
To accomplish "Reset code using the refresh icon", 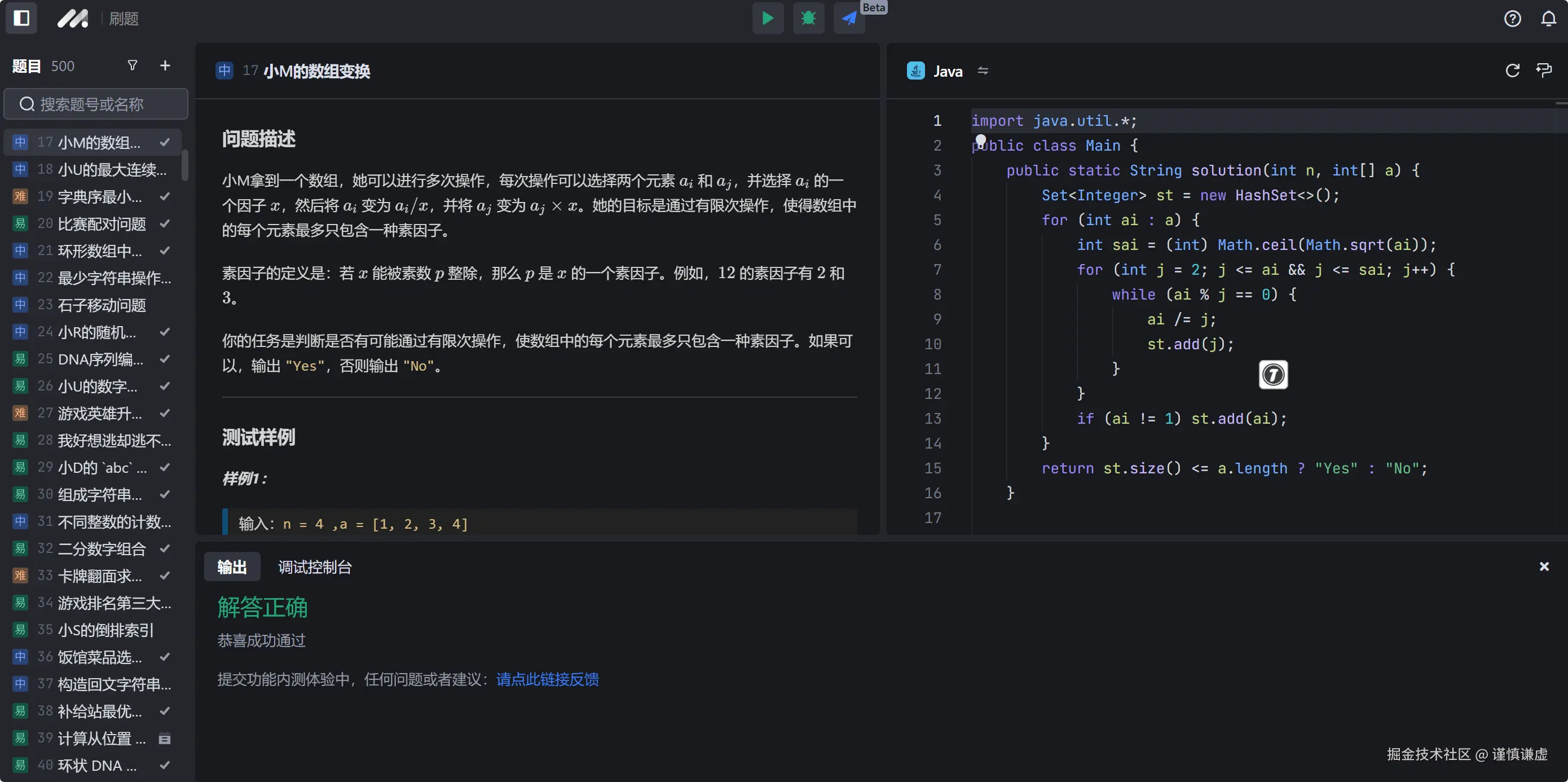I will (1512, 71).
